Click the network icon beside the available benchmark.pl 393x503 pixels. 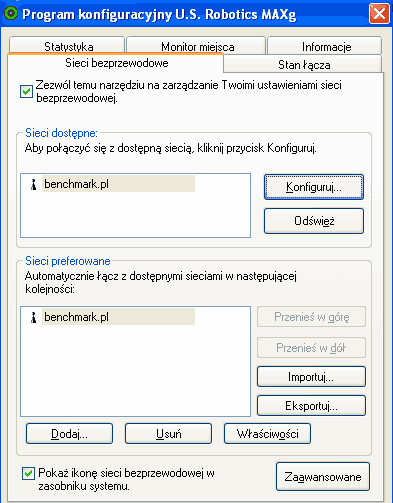(33, 184)
